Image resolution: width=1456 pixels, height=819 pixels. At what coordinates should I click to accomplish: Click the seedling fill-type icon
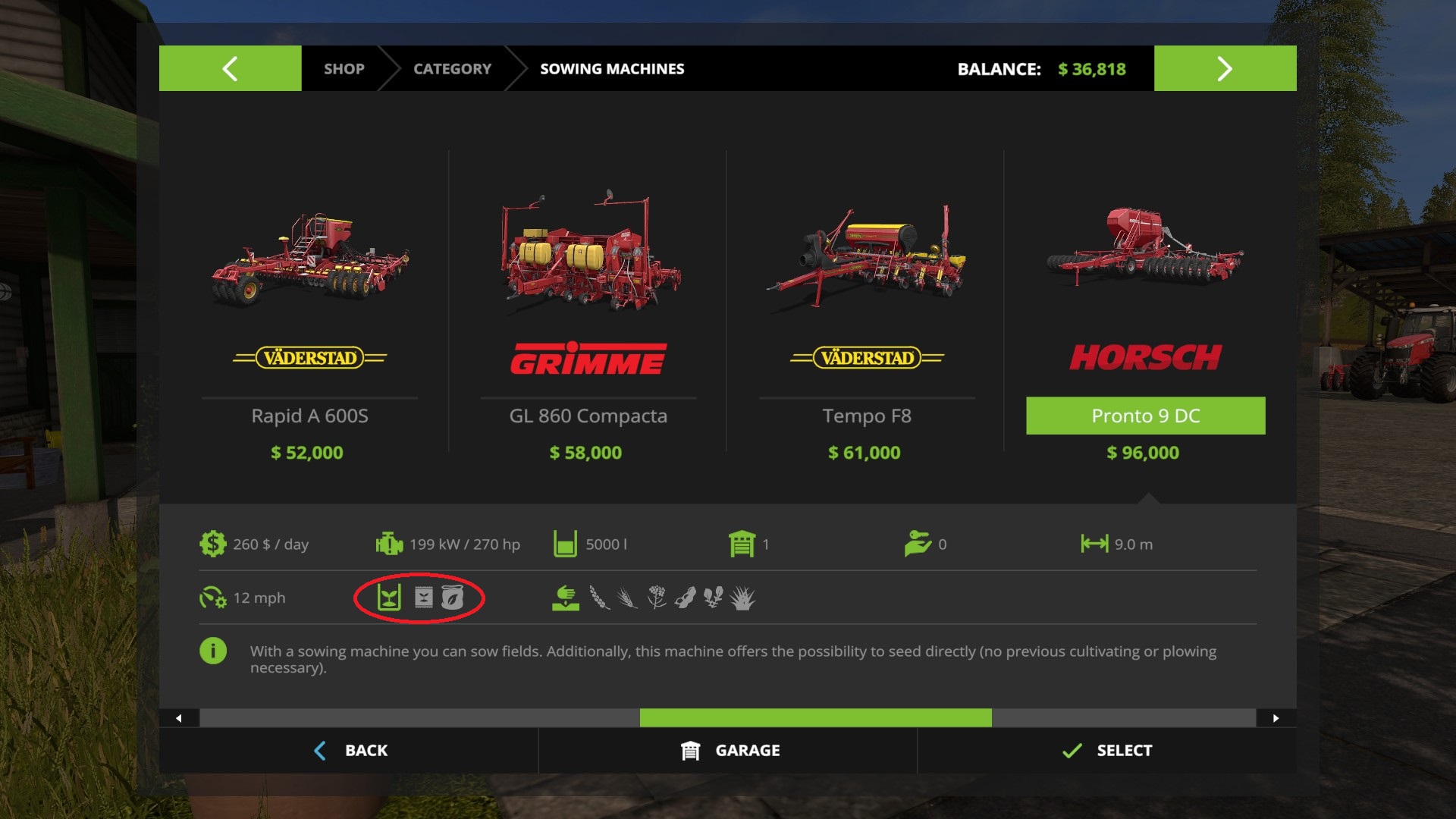click(389, 598)
